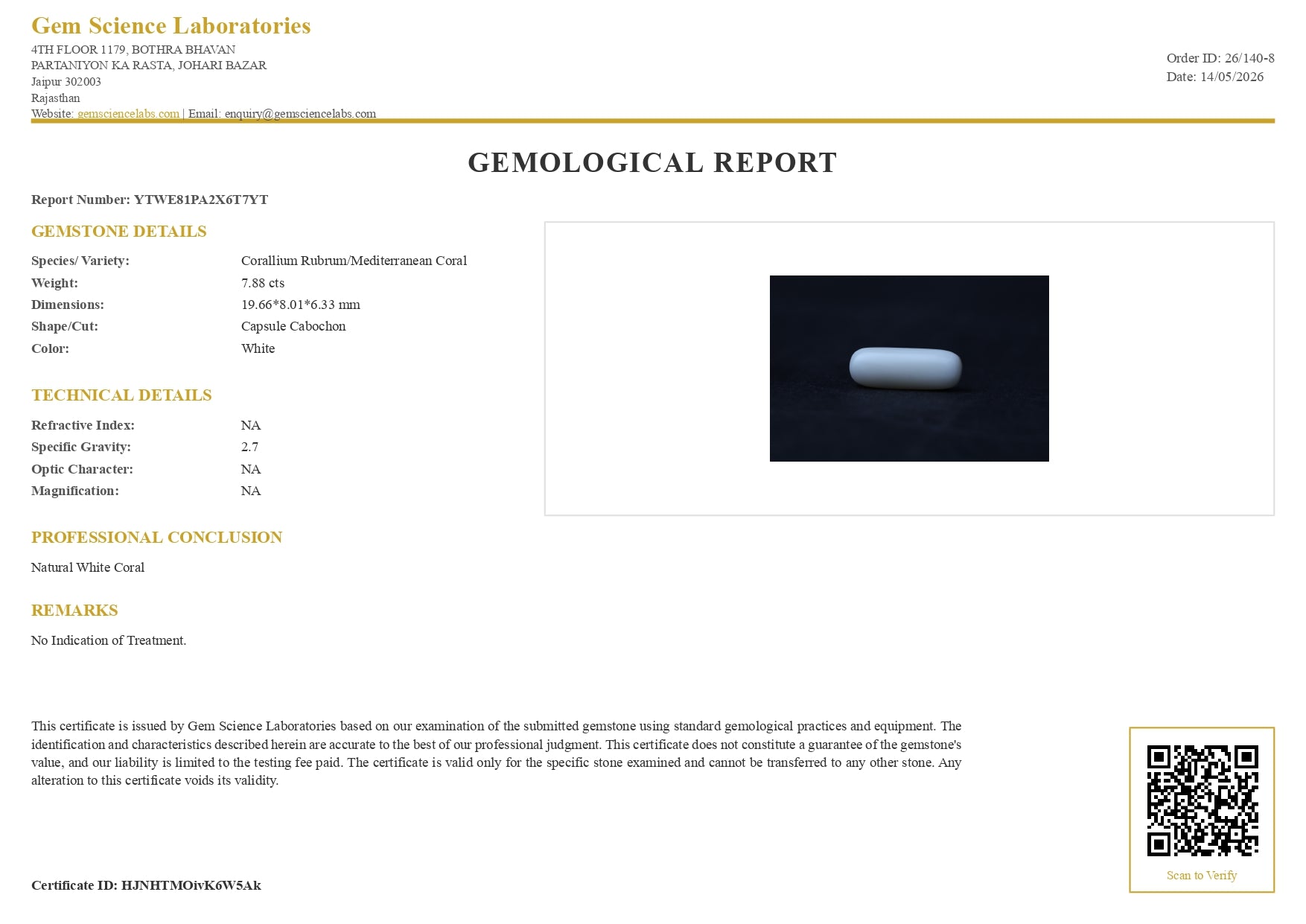Select the dimensions 19.66*8.01*6.33 mm

click(301, 305)
